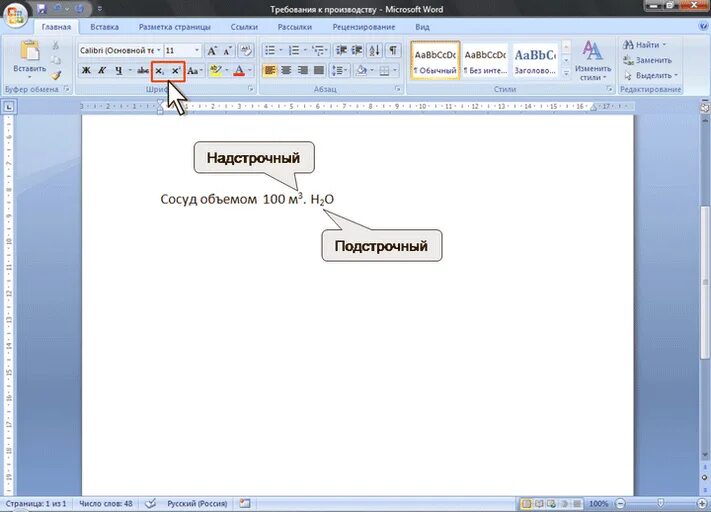Justify the paragraph text
711x512 pixels.
pyautogui.click(x=319, y=70)
